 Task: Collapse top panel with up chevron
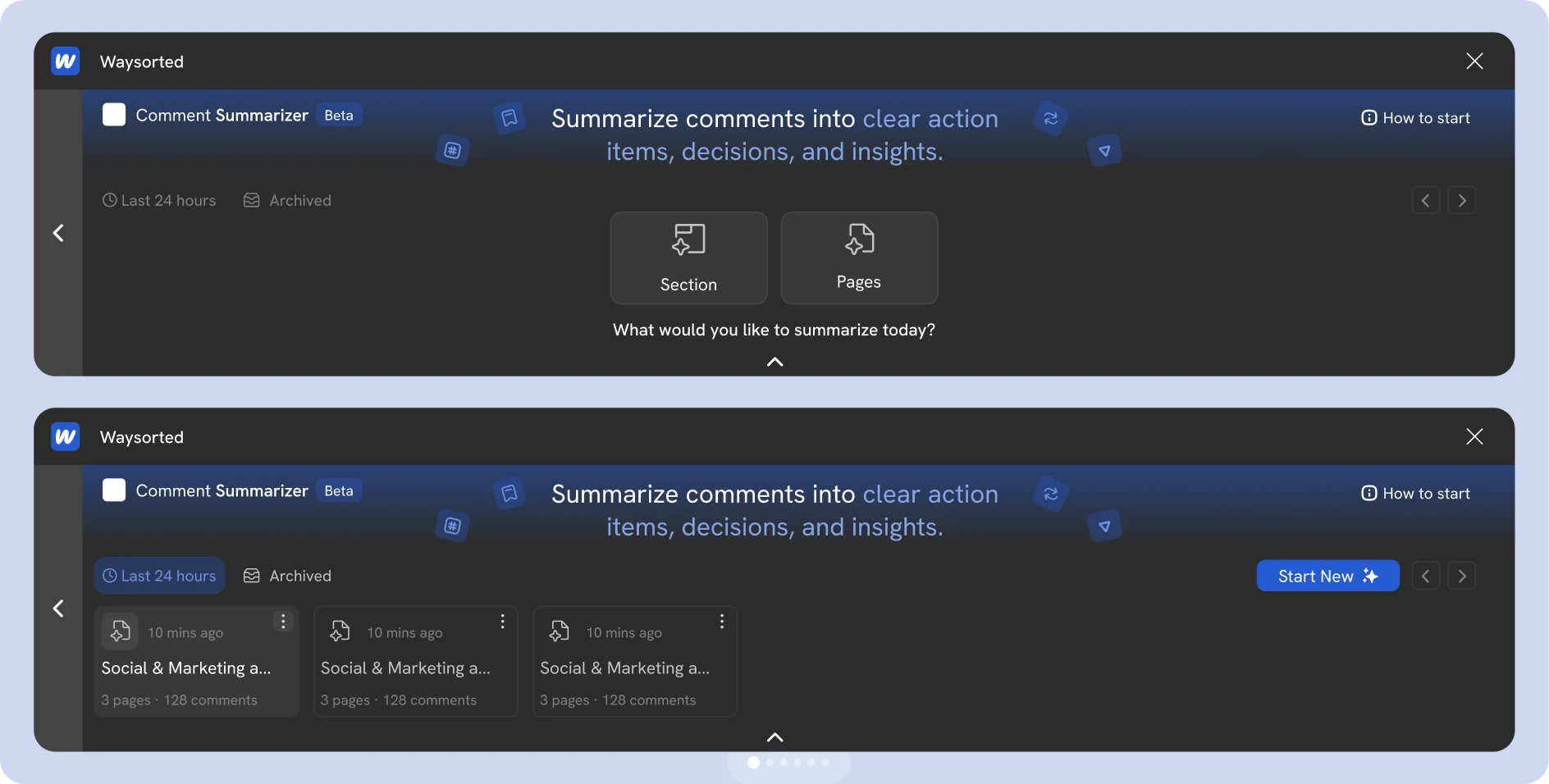[774, 362]
